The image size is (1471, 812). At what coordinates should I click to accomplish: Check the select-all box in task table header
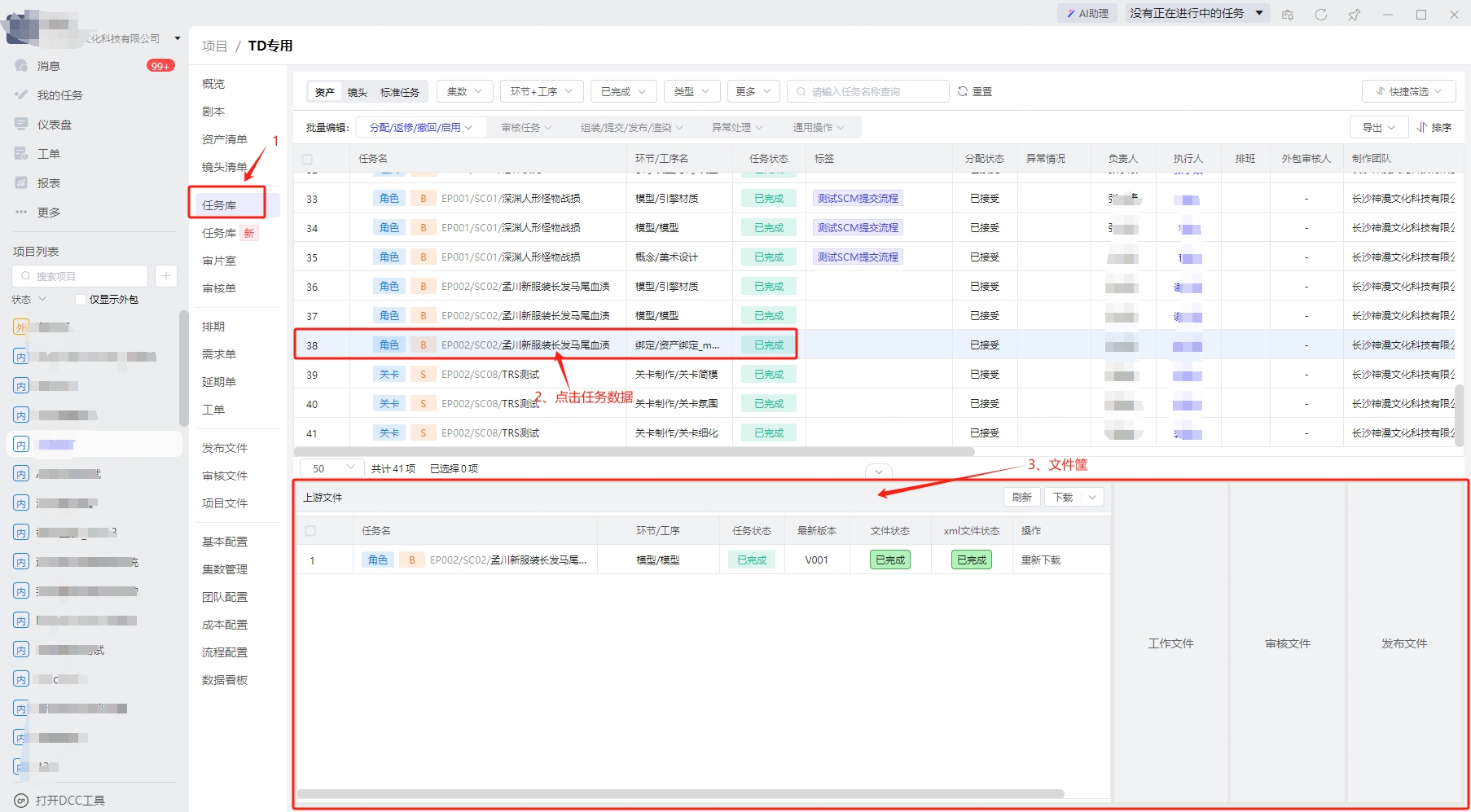307,159
